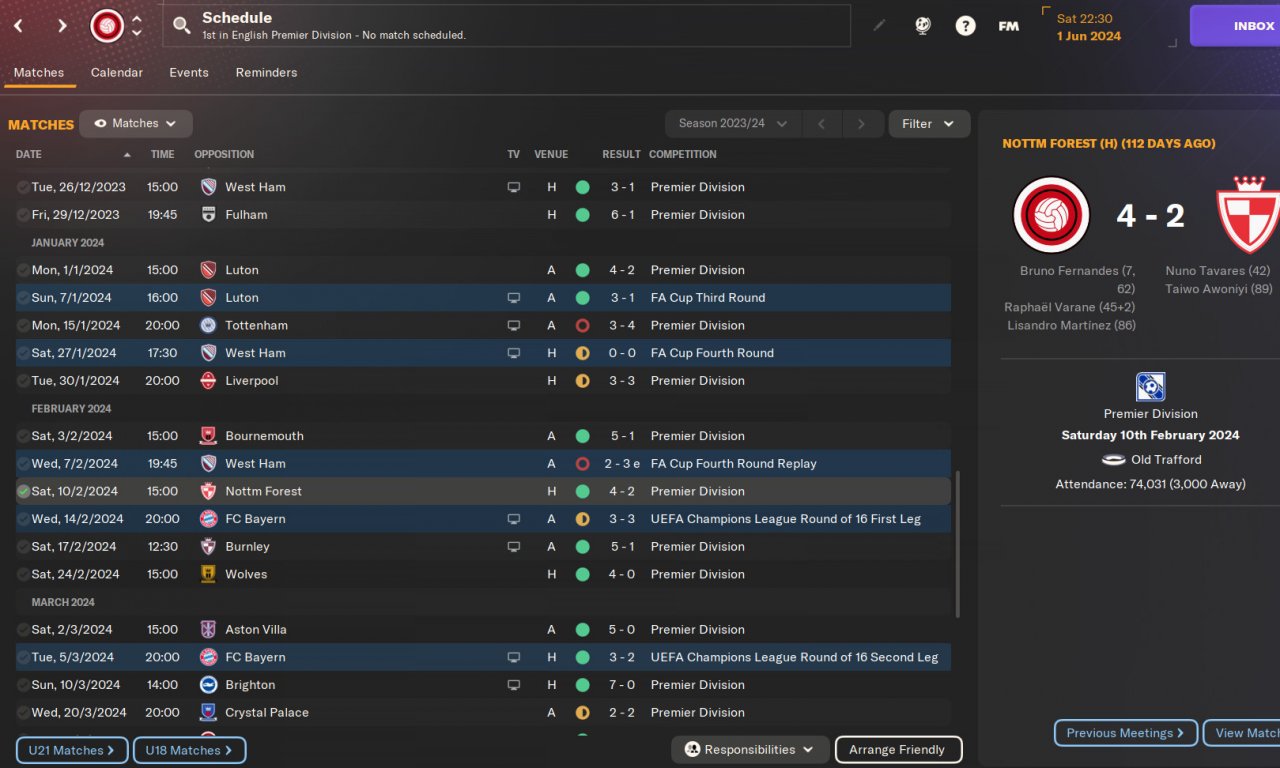The width and height of the screenshot is (1280, 768).
Task: Click the home club crest in match details
Action: tap(1051, 215)
